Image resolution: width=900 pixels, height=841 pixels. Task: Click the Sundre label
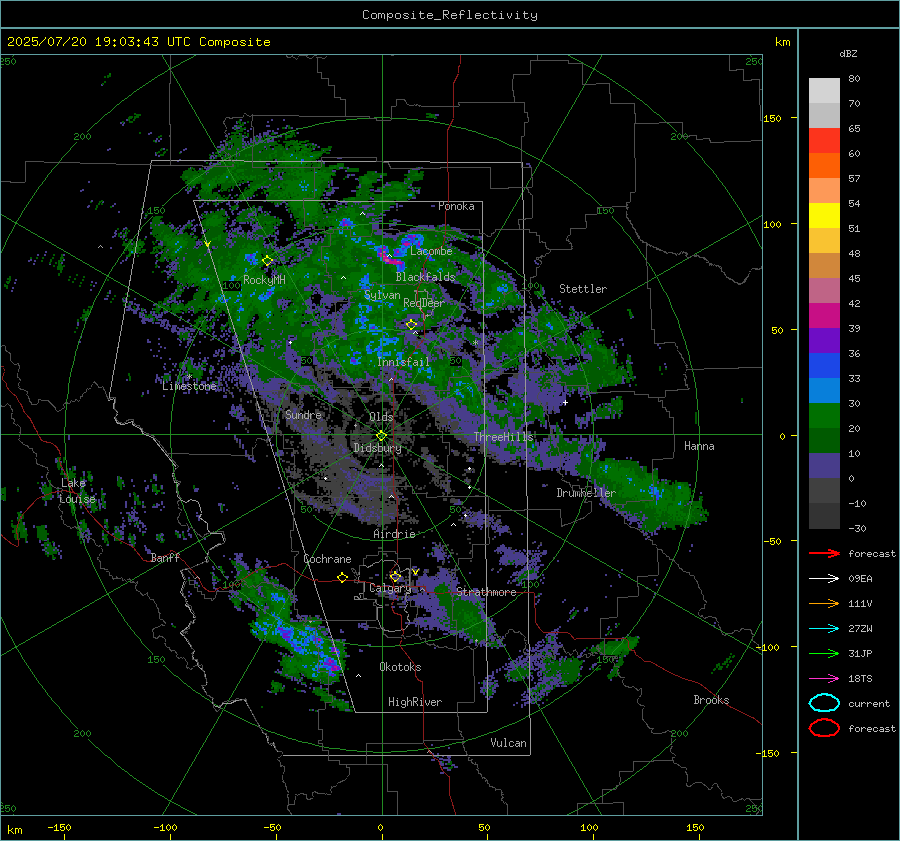[303, 414]
